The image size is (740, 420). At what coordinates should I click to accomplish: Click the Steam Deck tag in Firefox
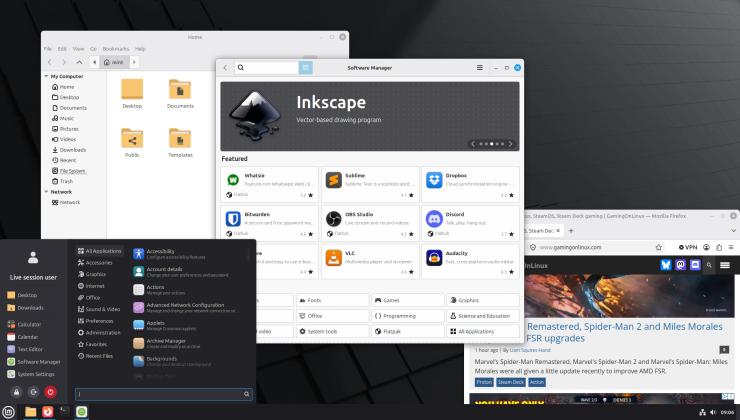pos(511,382)
